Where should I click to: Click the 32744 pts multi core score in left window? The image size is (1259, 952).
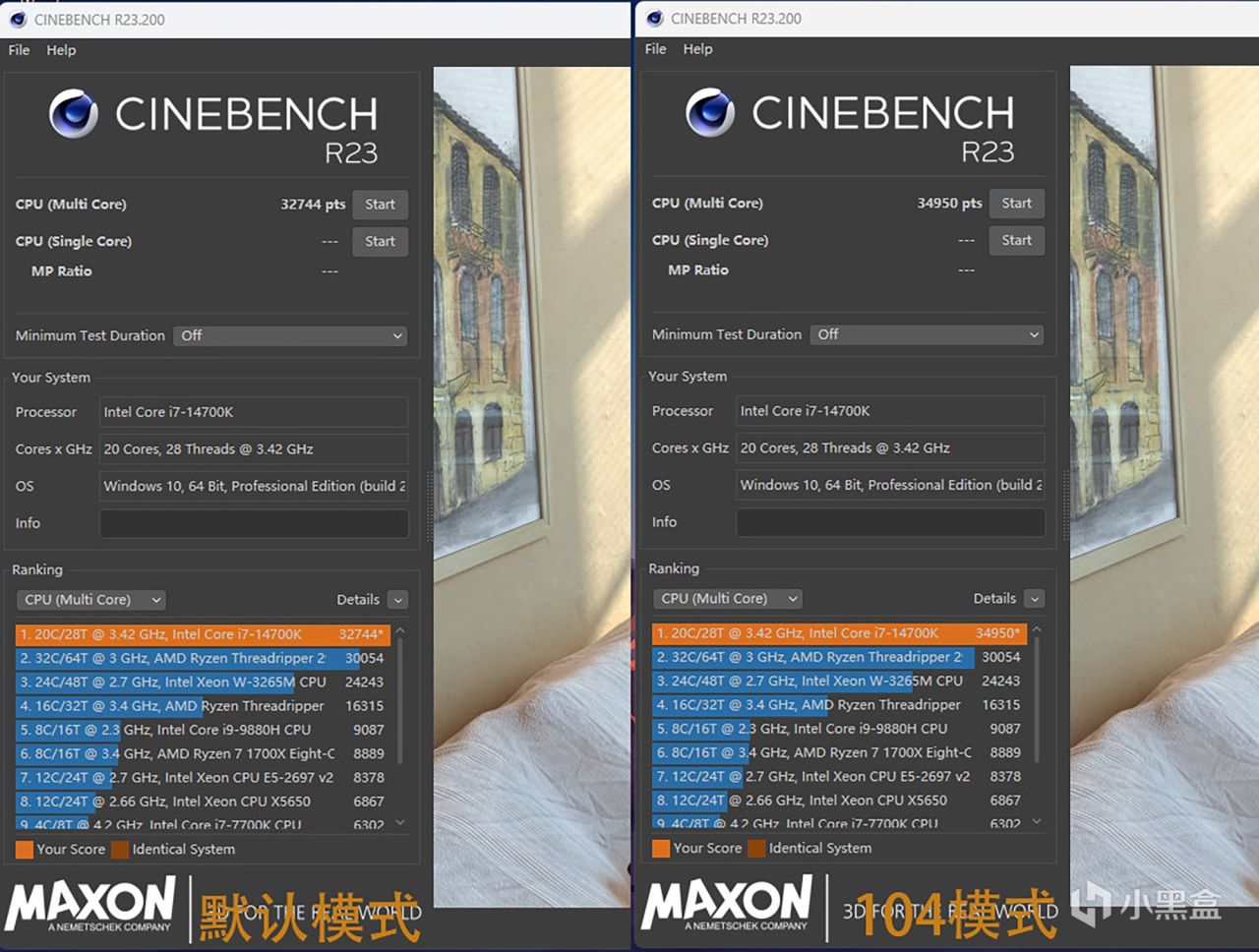(313, 205)
